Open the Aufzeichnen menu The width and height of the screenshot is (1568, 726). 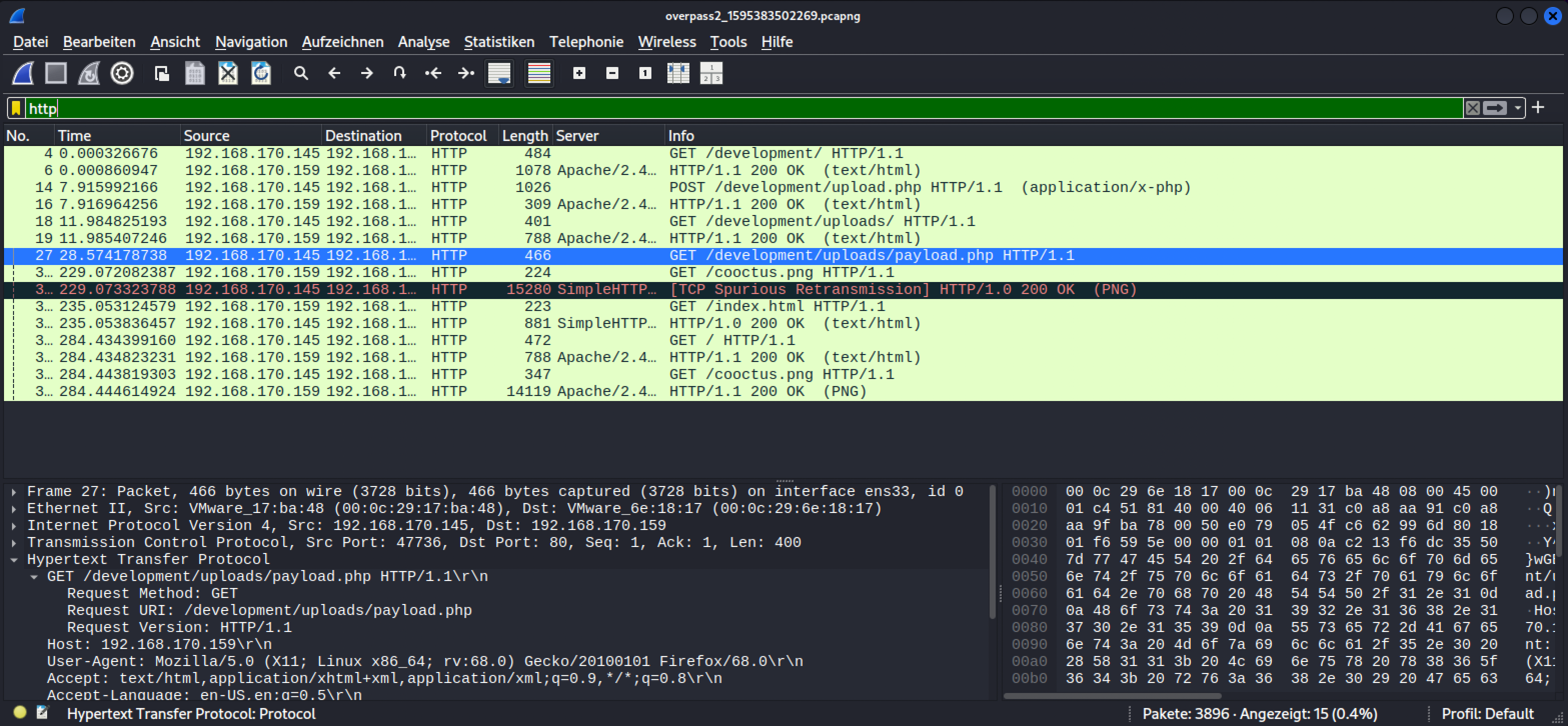pyautogui.click(x=343, y=42)
